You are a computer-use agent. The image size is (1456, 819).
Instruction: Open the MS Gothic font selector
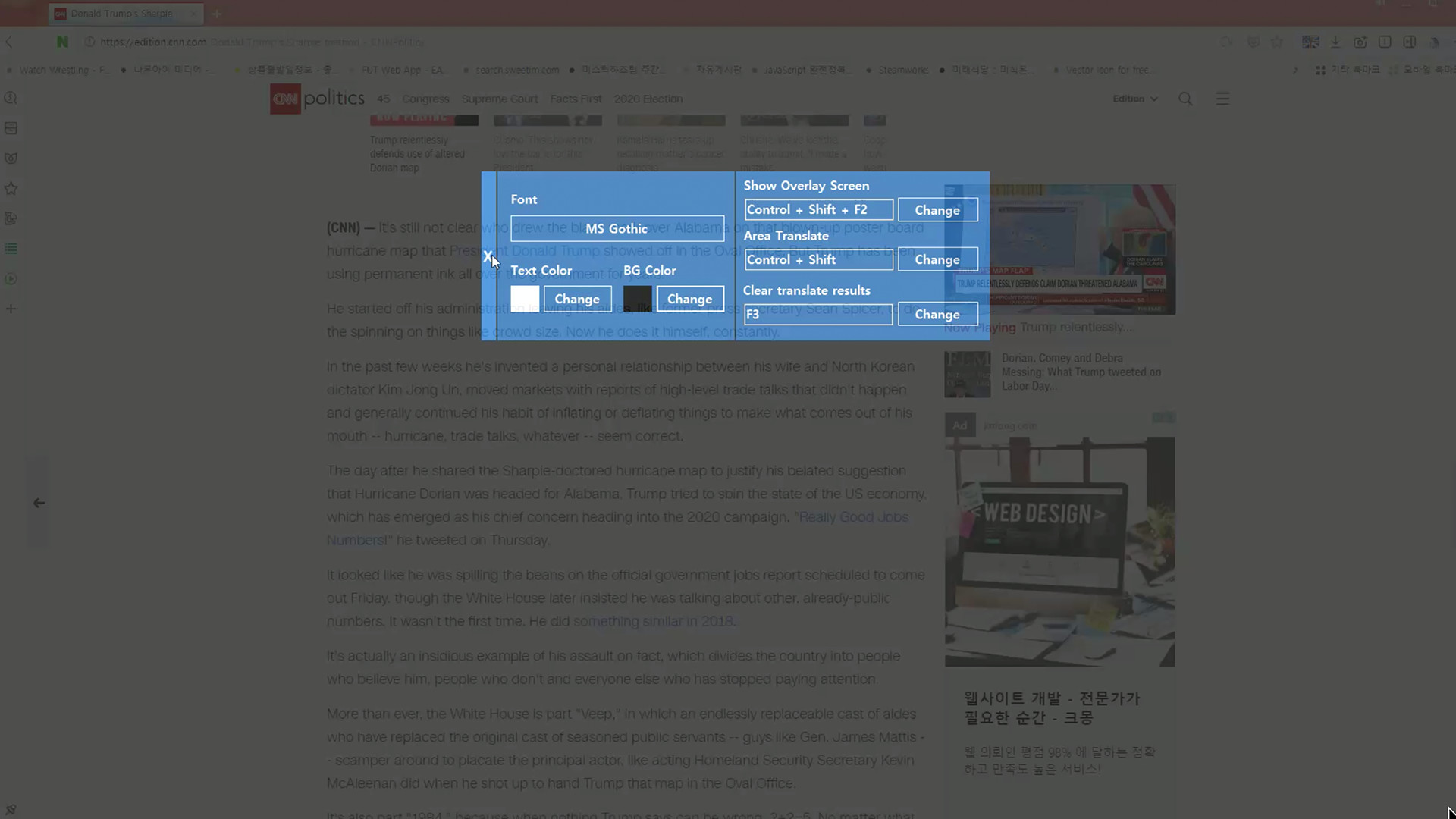click(617, 228)
